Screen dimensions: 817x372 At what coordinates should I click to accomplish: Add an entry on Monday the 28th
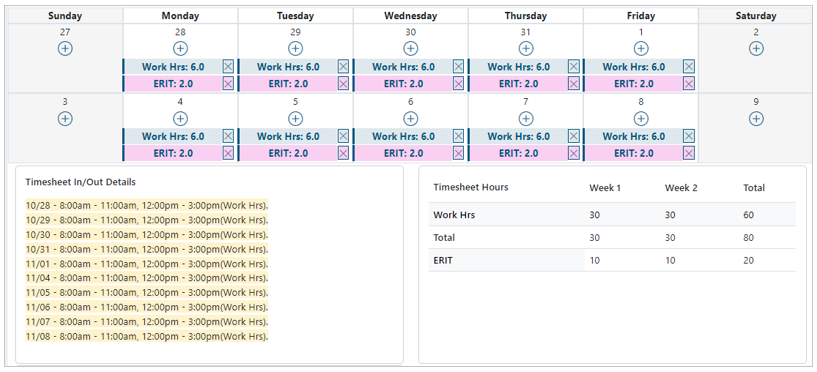[x=180, y=48]
